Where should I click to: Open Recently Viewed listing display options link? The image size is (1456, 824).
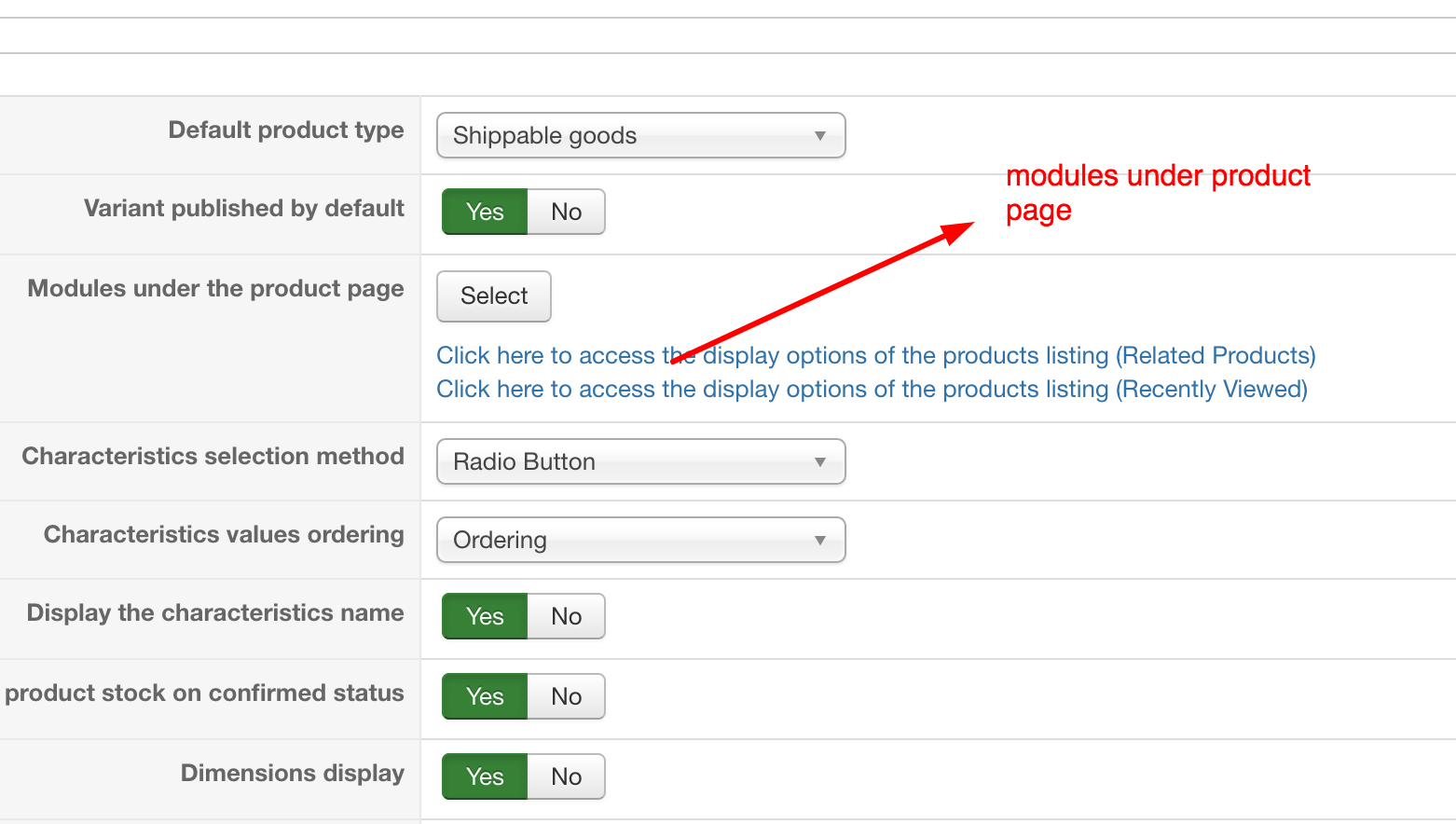click(872, 390)
